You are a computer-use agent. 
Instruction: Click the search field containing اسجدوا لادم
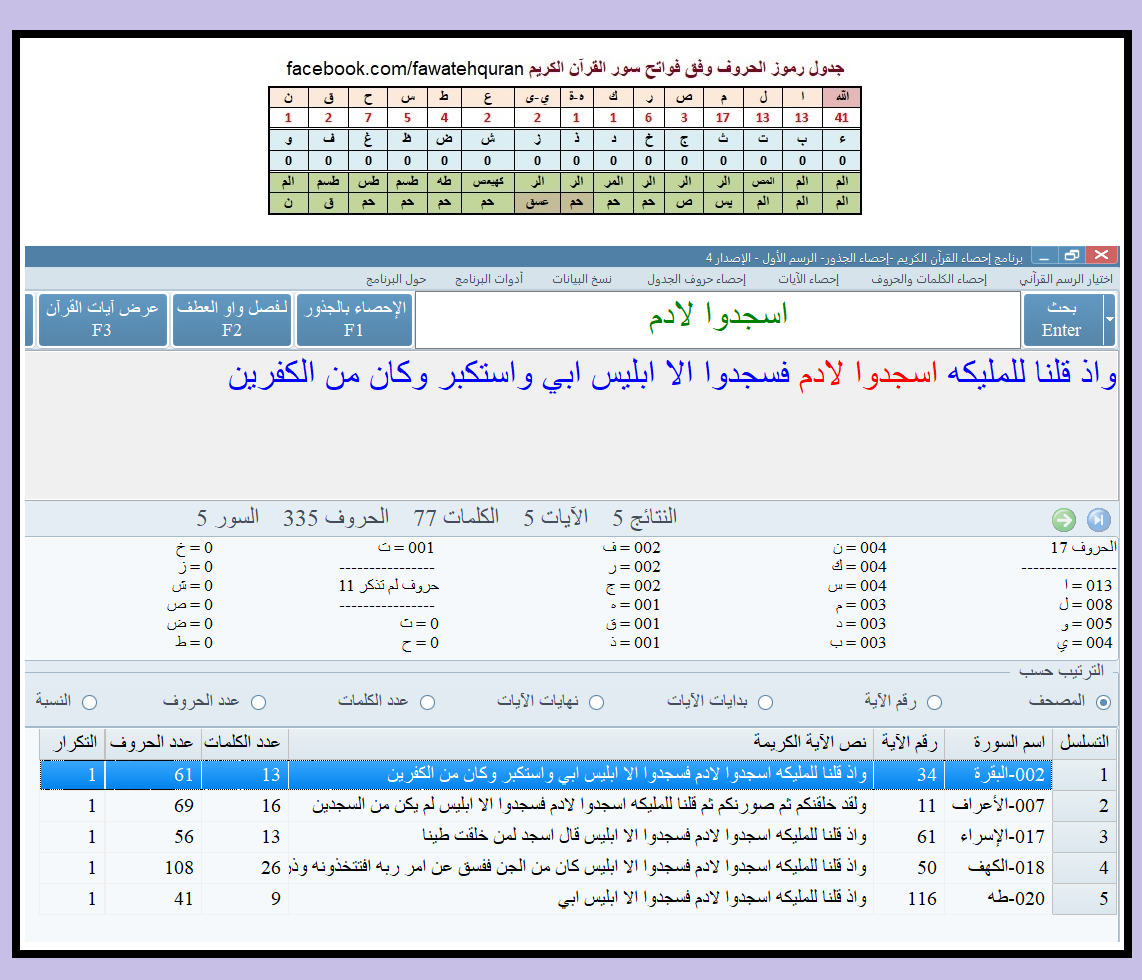(717, 320)
